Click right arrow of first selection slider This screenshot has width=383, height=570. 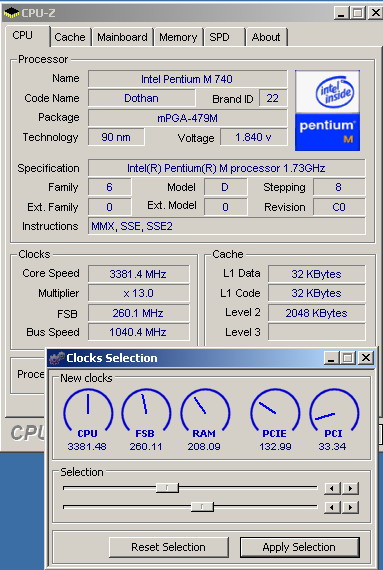[350, 488]
